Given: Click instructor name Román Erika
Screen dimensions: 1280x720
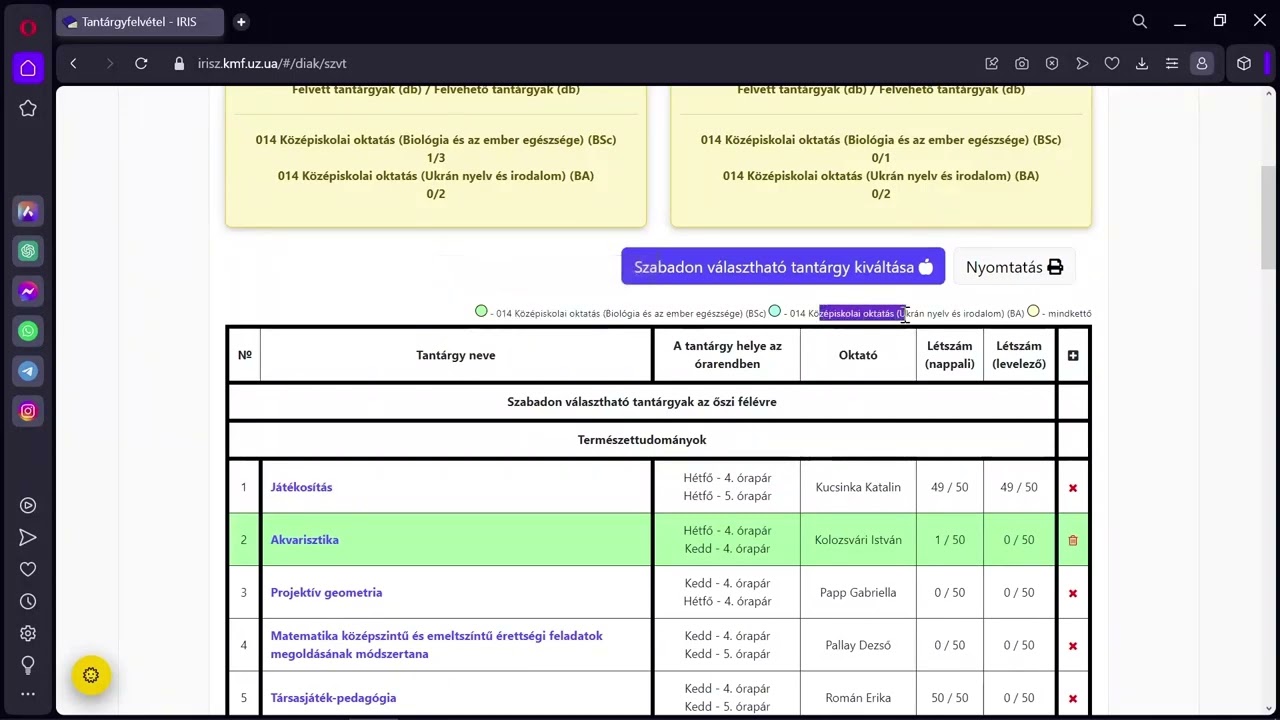Looking at the screenshot, I should click(x=858, y=698).
